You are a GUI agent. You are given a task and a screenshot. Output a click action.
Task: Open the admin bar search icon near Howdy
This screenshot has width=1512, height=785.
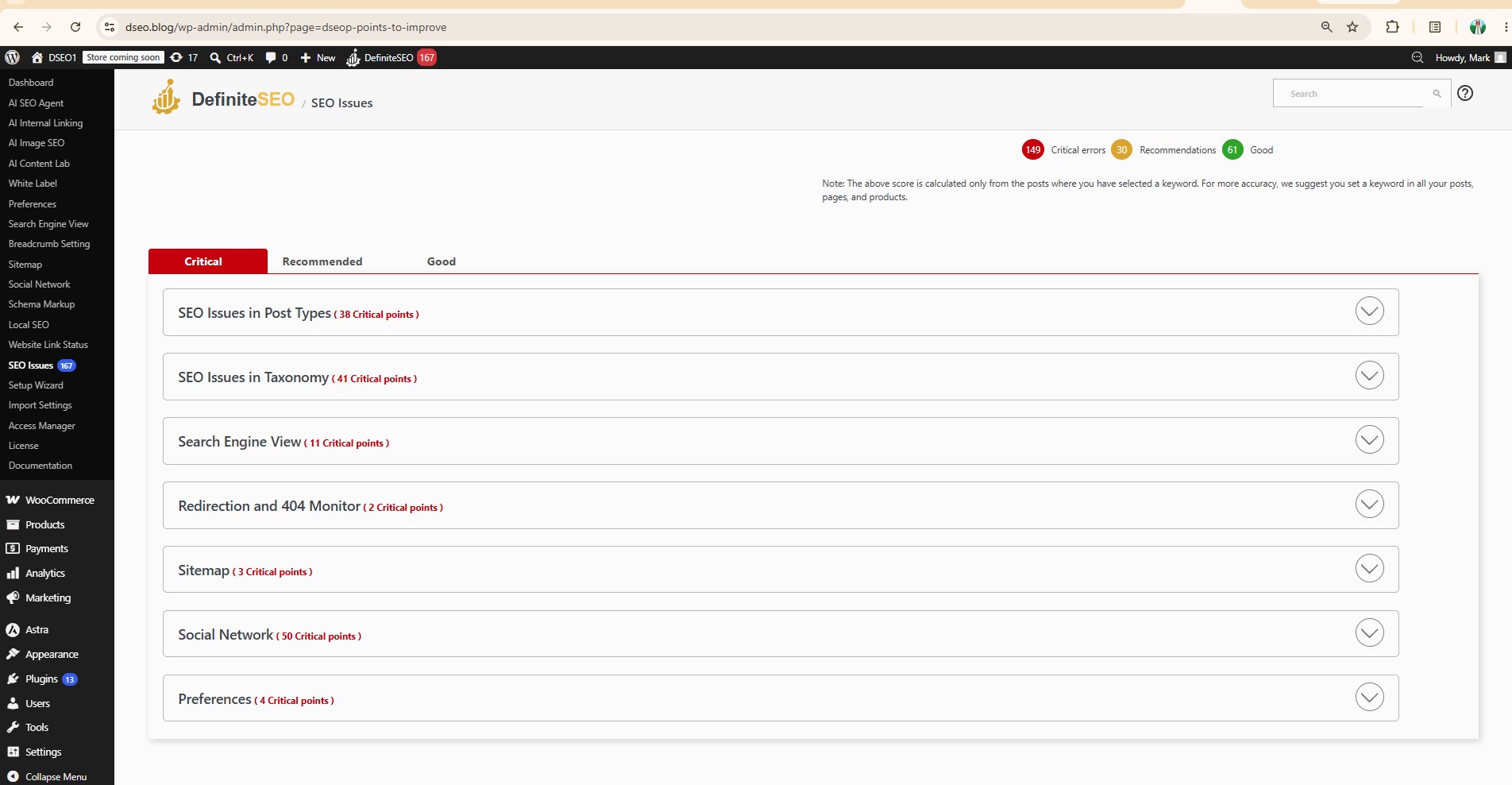[1417, 57]
